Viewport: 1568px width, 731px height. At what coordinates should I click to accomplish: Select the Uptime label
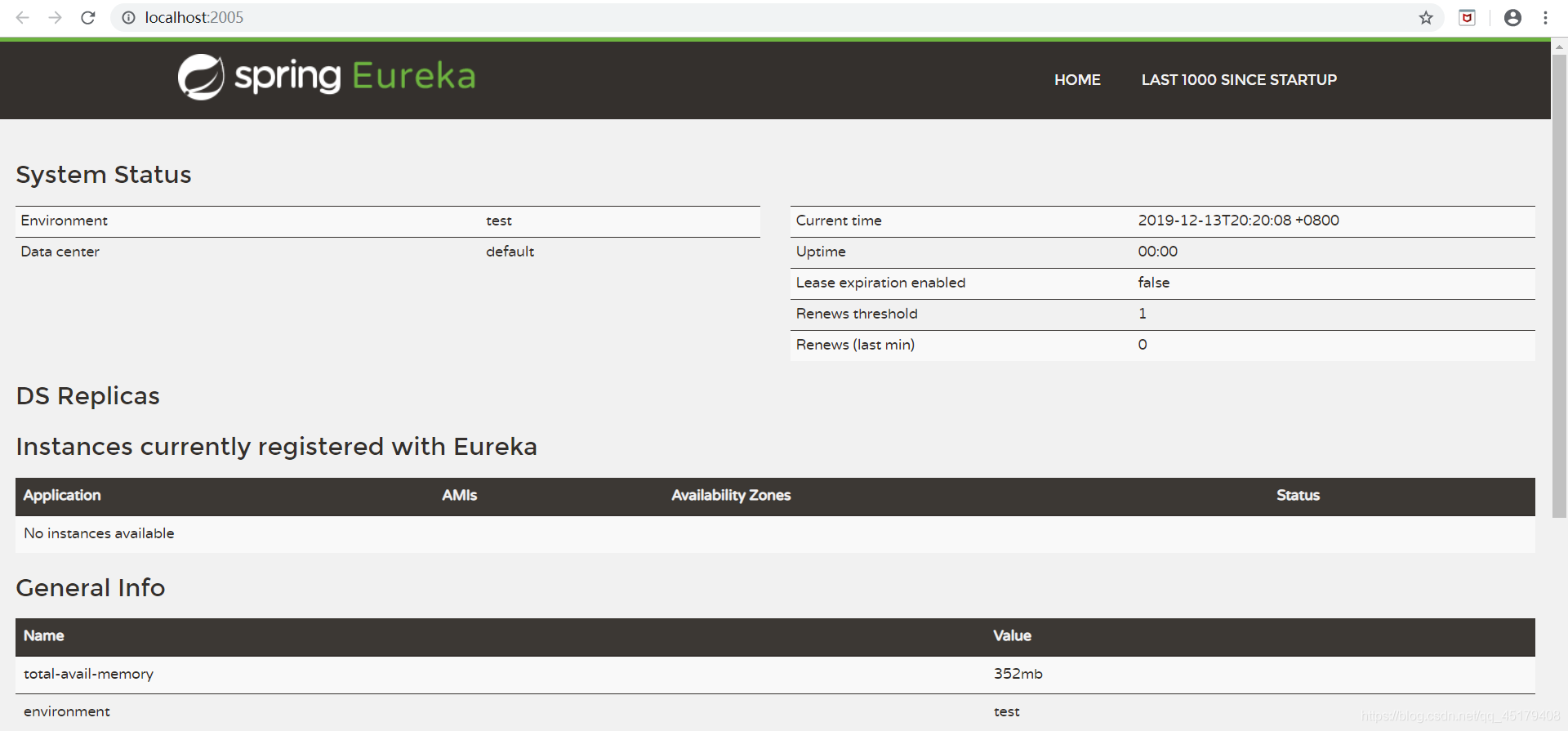(x=821, y=252)
